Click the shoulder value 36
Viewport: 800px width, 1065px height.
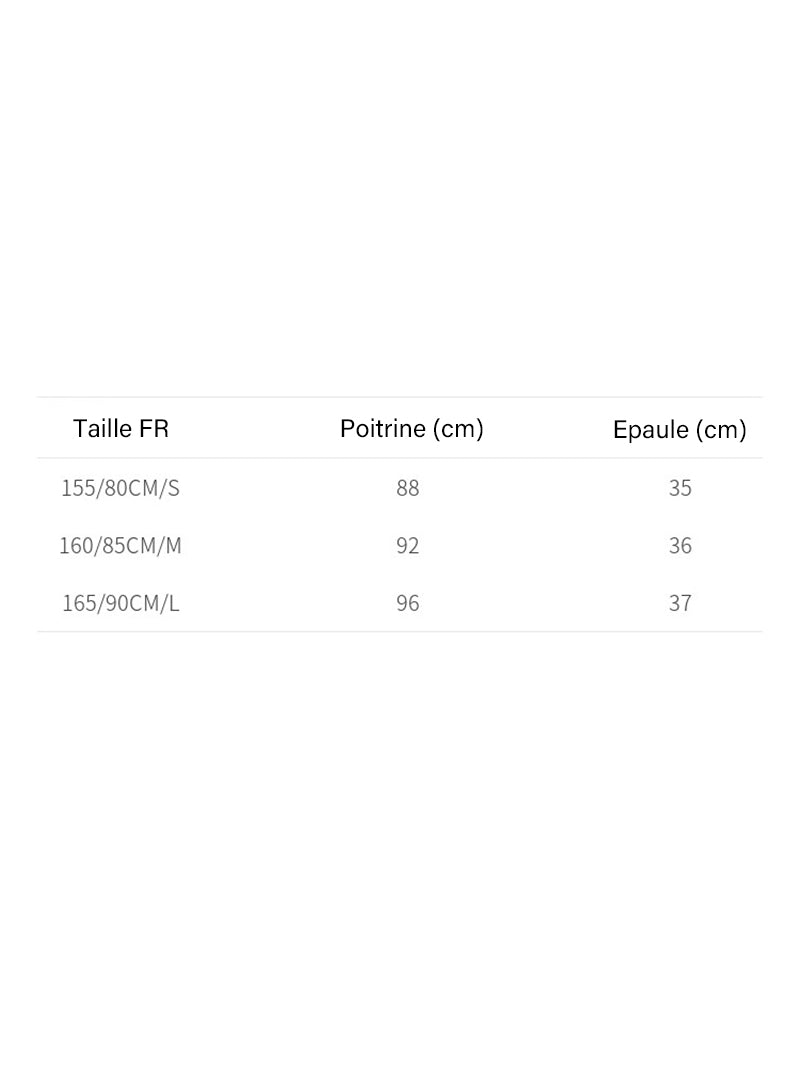point(680,546)
